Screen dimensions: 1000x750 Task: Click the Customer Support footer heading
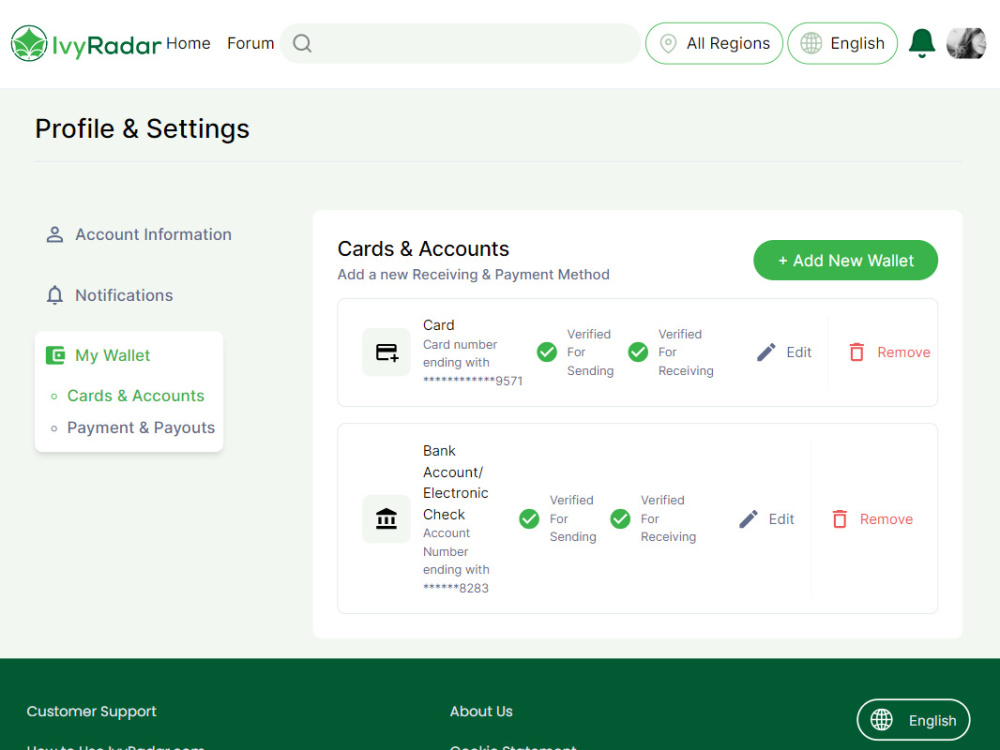pyautogui.click(x=91, y=711)
